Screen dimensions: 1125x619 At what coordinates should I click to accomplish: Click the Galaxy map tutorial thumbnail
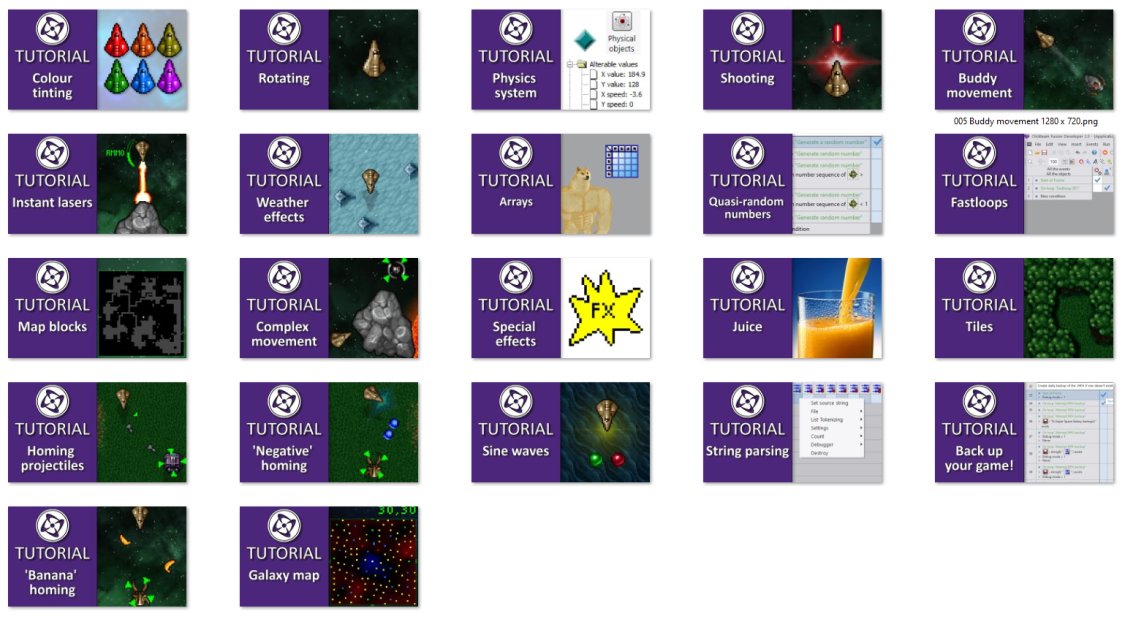329,556
